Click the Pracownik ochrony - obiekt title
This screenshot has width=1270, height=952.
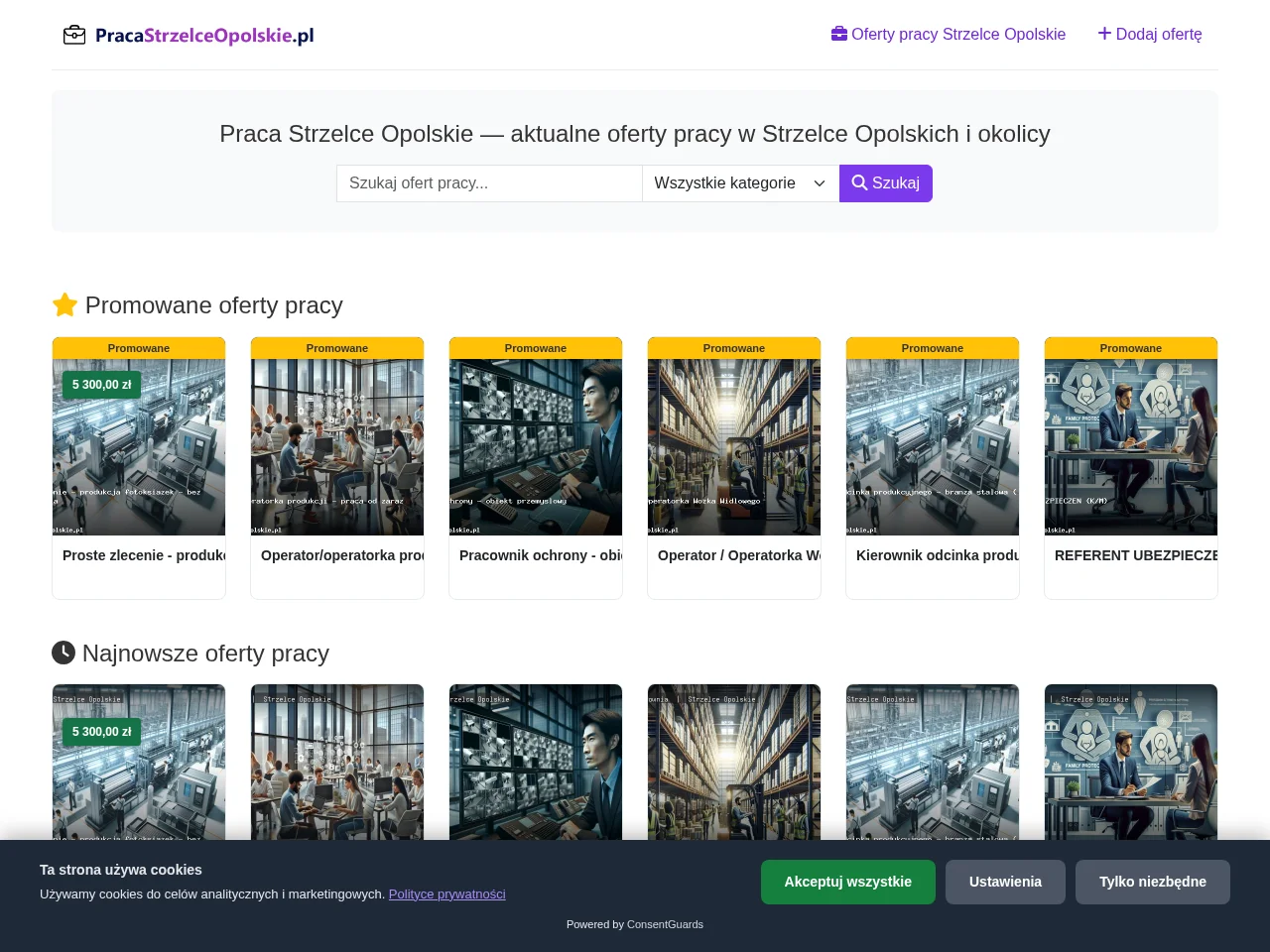[541, 555]
